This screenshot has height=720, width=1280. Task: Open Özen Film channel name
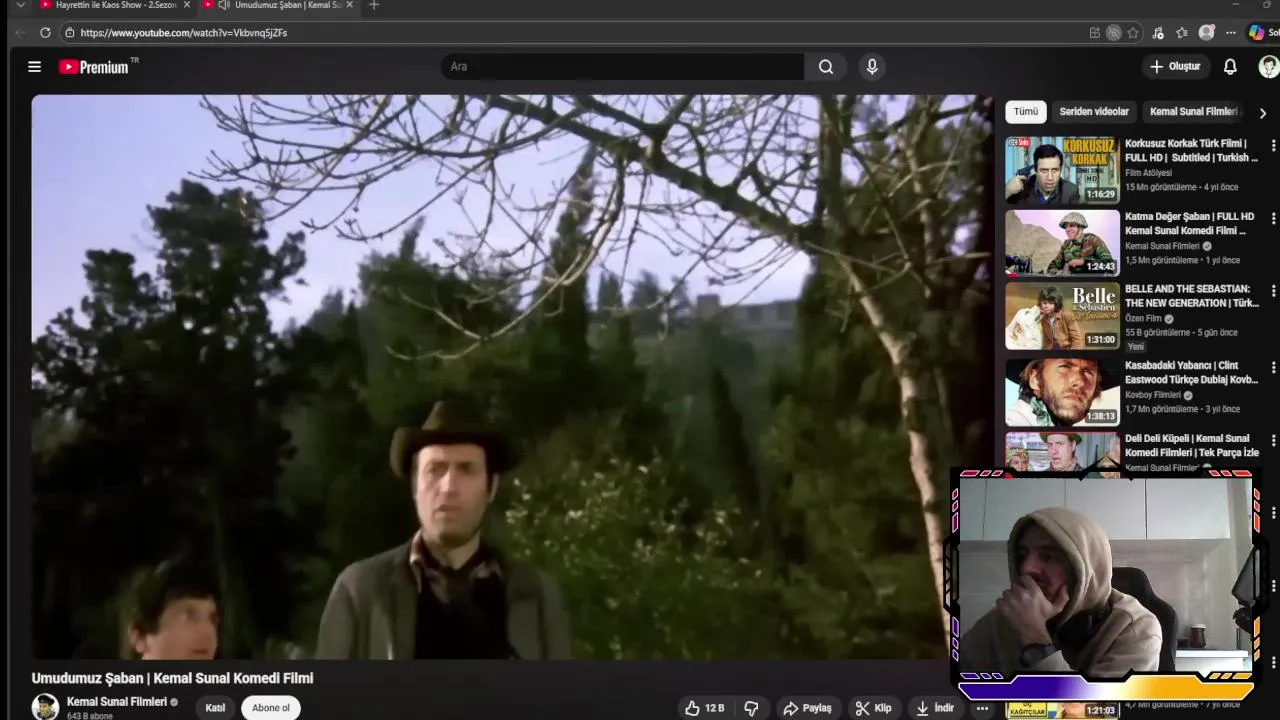[1143, 319]
